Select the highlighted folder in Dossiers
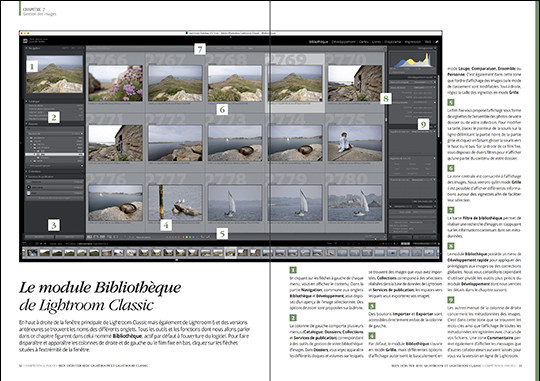The height and width of the screenshot is (381, 540). [54, 155]
